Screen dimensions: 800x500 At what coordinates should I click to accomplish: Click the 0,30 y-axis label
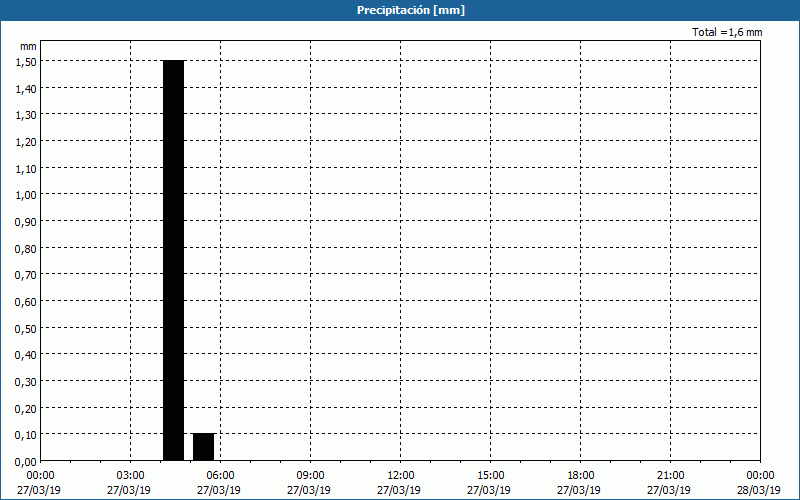click(26, 381)
